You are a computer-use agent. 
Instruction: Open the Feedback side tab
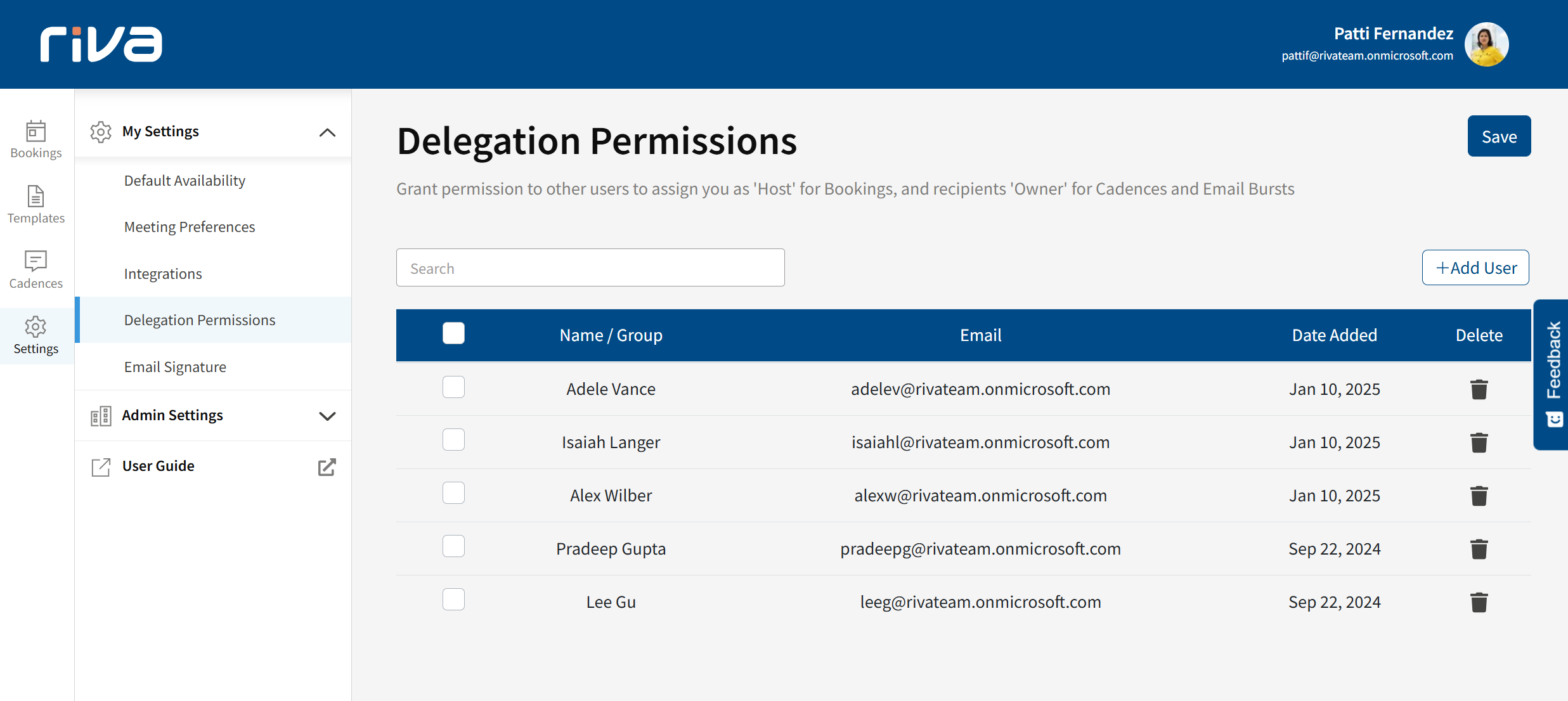(1552, 374)
